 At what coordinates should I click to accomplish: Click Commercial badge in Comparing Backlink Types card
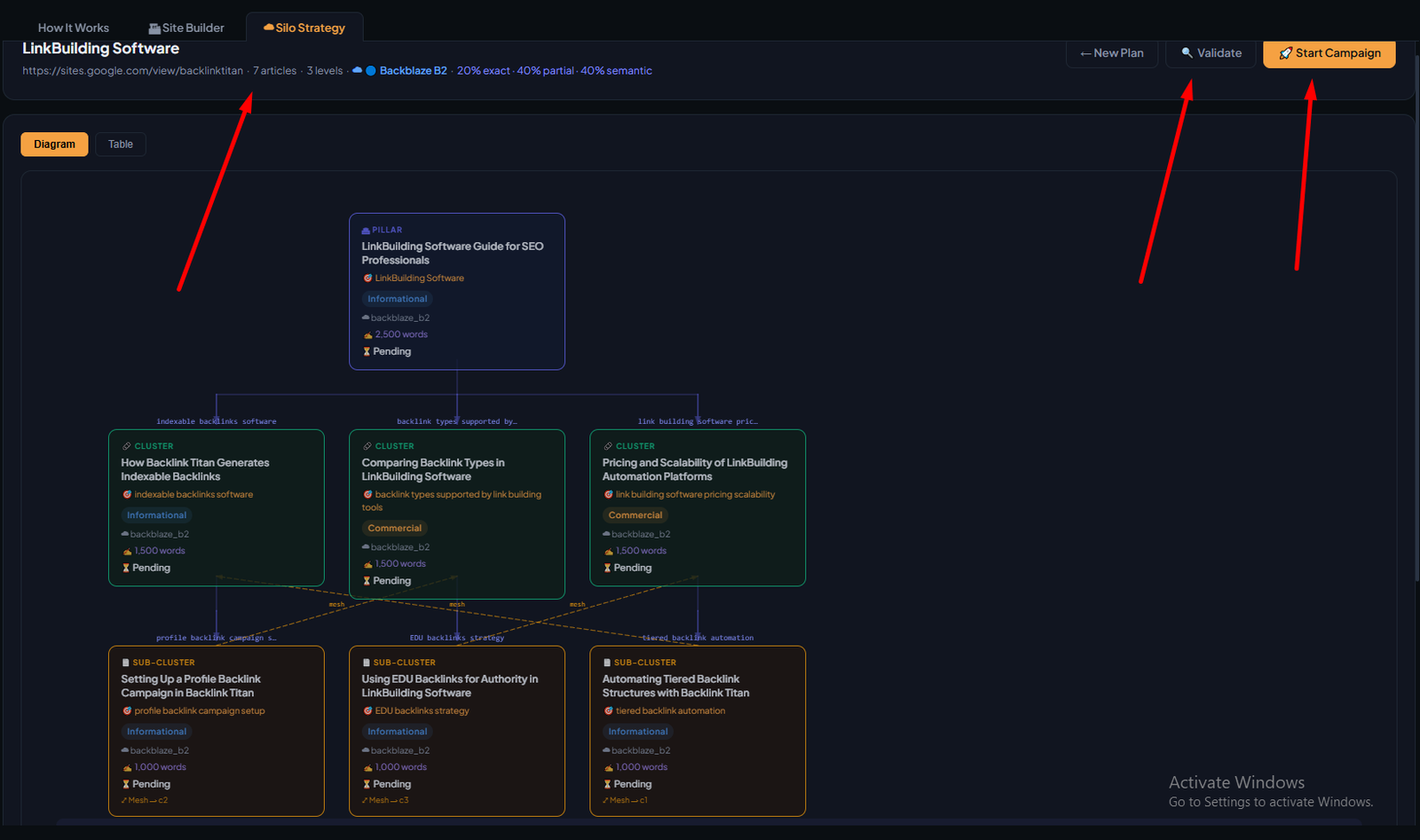[395, 529]
